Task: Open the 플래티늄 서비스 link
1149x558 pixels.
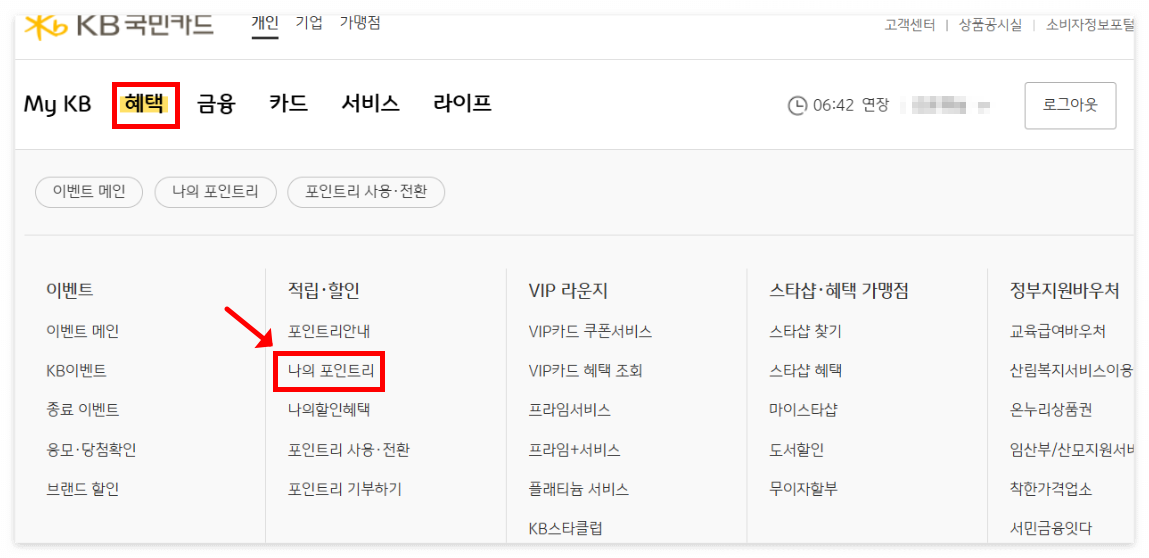Action: click(x=578, y=489)
